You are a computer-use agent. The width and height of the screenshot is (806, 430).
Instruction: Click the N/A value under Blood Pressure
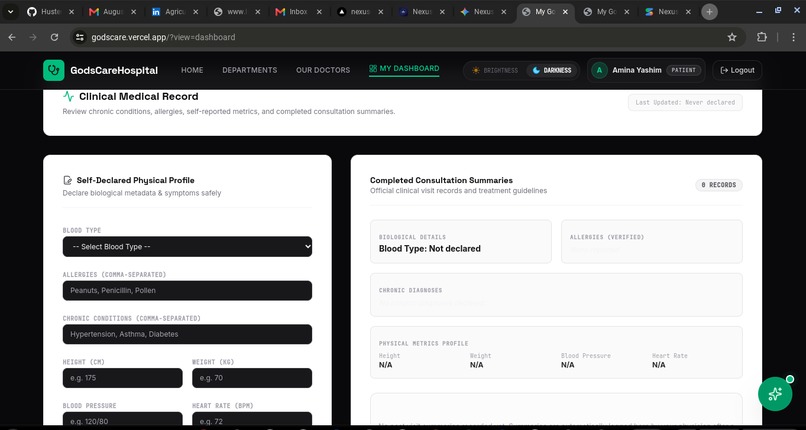coord(567,365)
